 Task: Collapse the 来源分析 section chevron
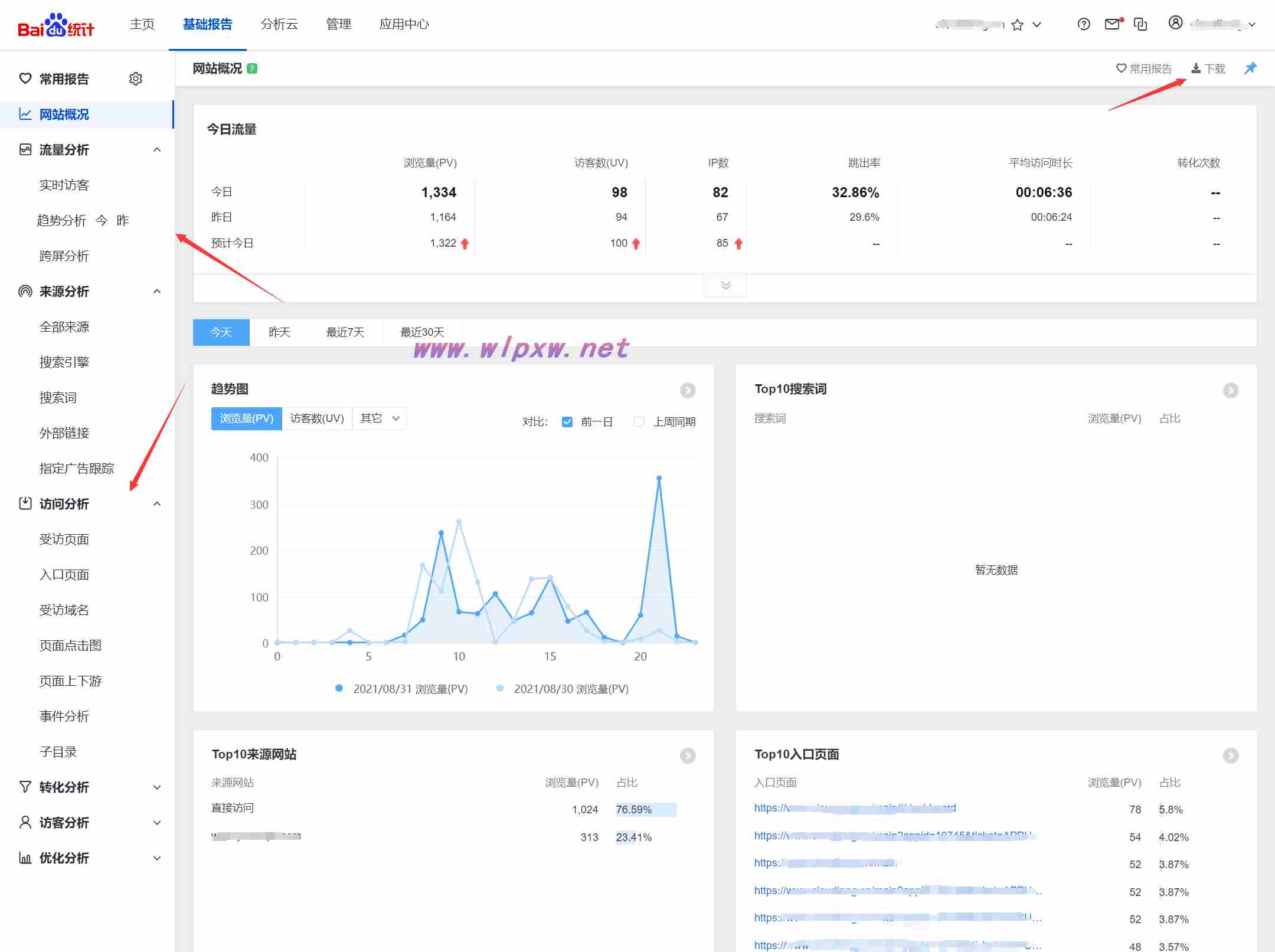[x=157, y=291]
